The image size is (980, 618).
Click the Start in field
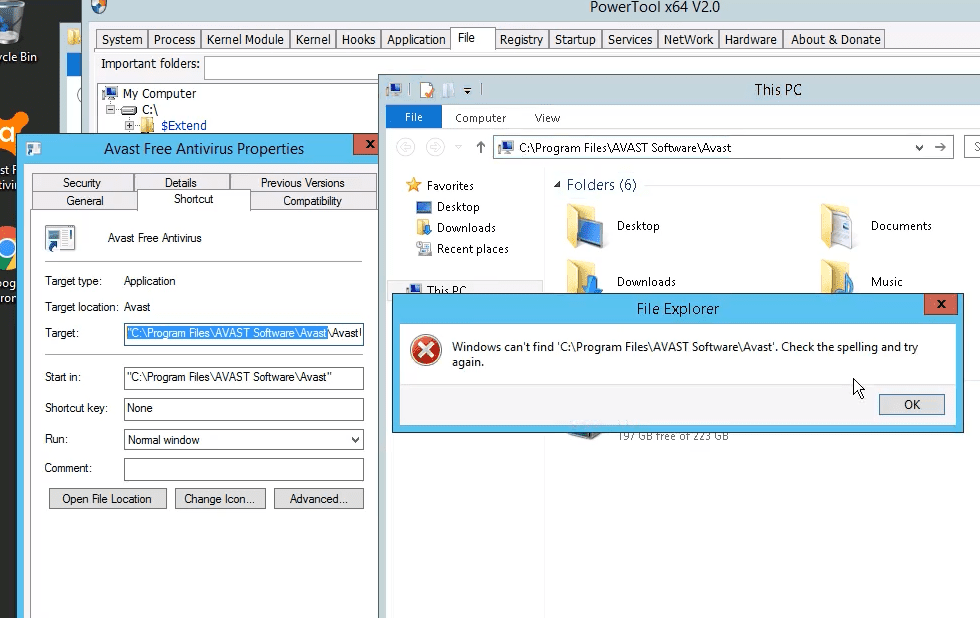pos(244,377)
